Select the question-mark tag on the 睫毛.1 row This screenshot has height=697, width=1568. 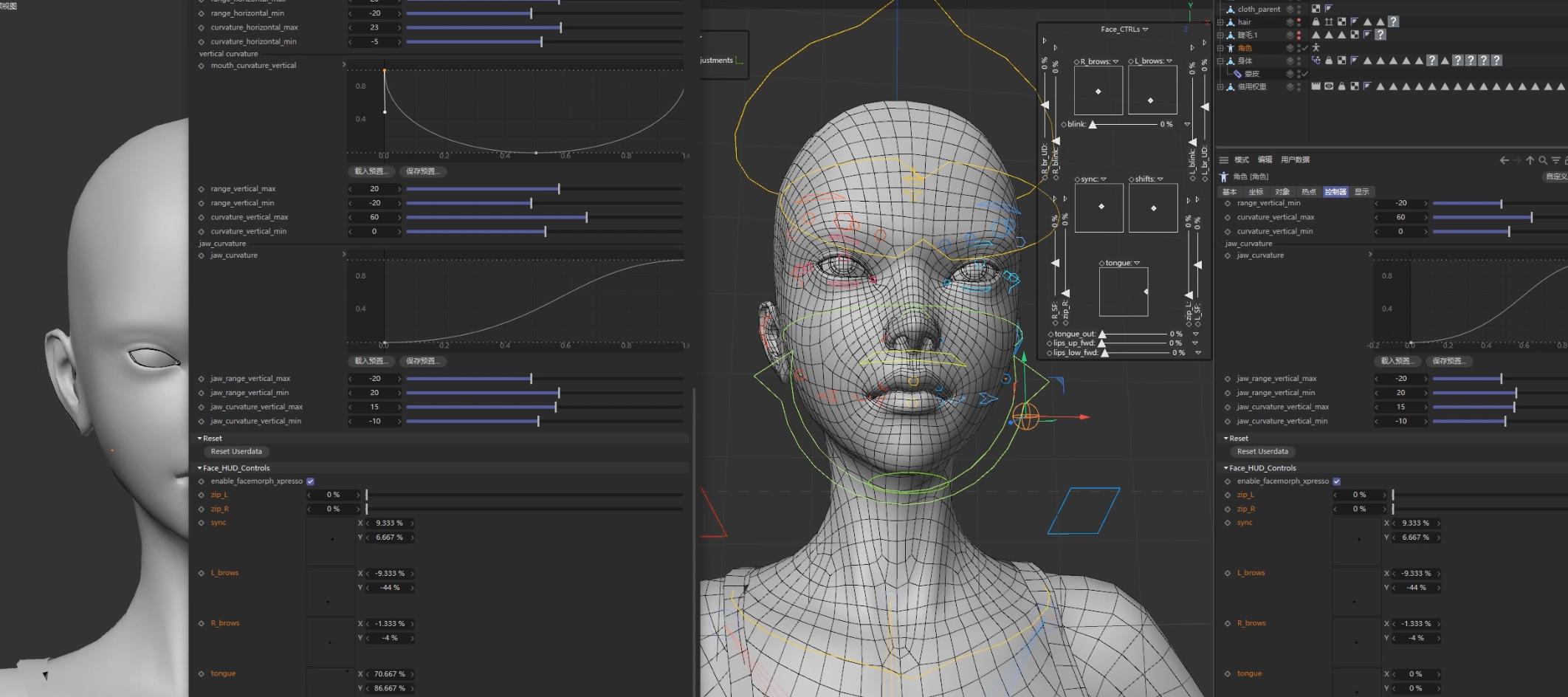[x=1380, y=35]
